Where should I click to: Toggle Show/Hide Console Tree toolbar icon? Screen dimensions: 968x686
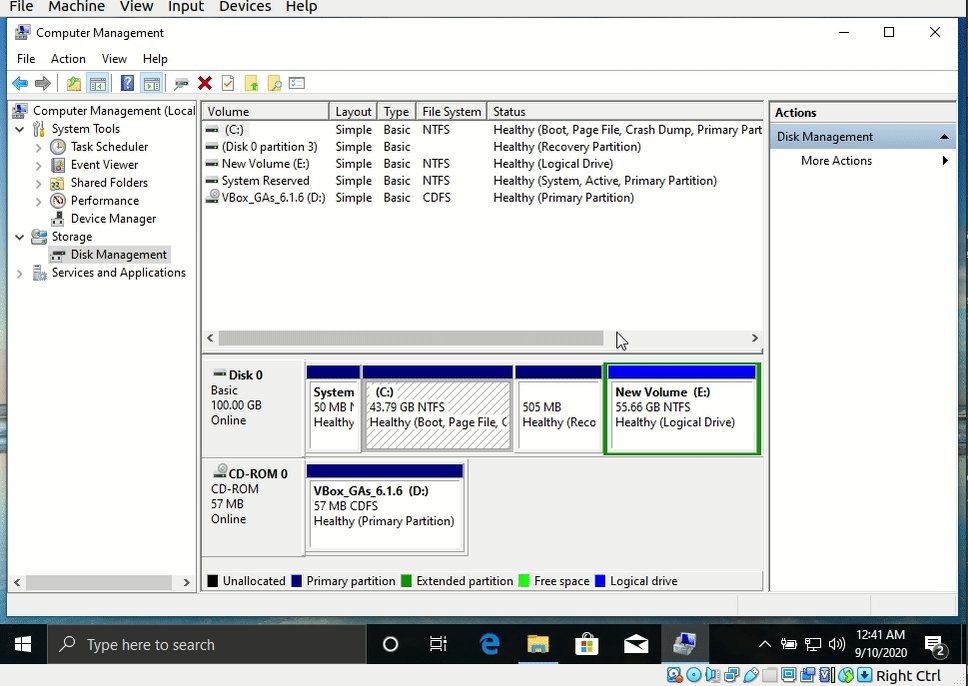98,83
